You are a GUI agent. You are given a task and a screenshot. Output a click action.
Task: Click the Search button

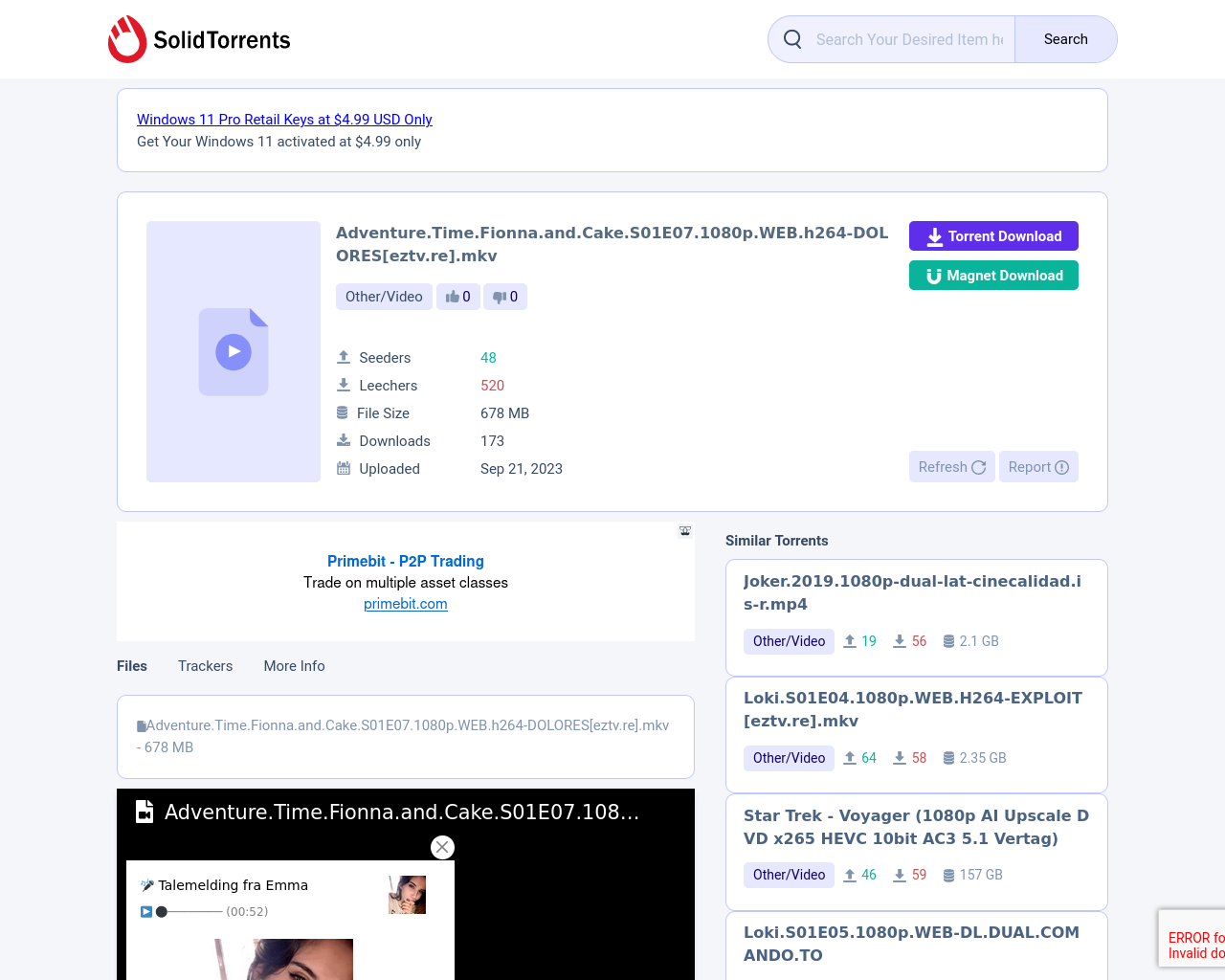click(1065, 39)
